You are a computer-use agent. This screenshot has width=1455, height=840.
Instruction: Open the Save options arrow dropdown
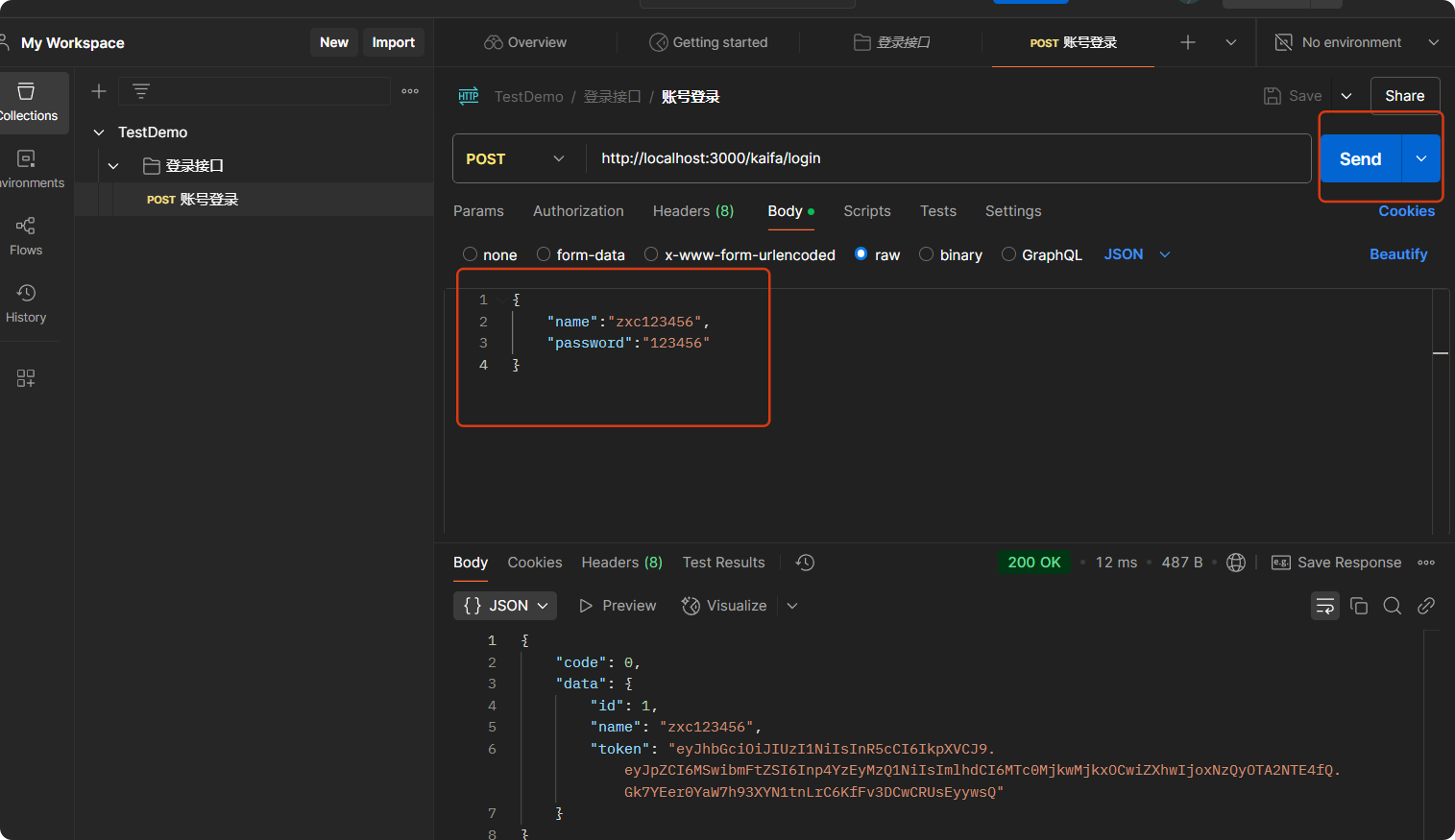point(1346,96)
